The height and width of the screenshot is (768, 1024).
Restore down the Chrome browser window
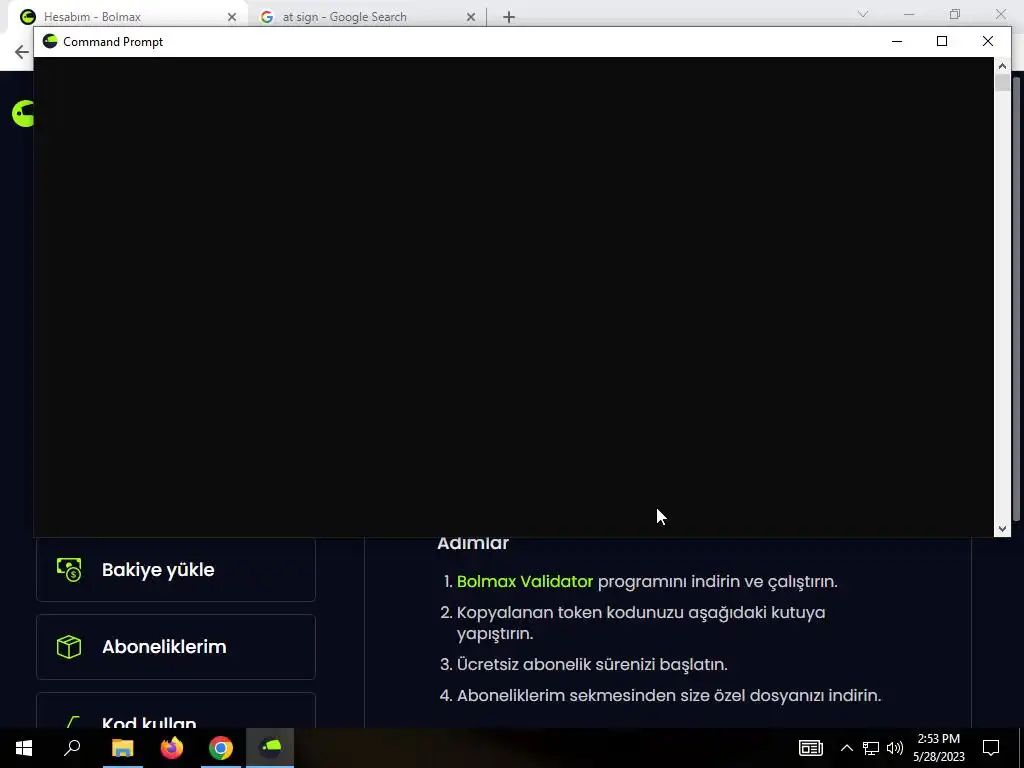coord(955,14)
